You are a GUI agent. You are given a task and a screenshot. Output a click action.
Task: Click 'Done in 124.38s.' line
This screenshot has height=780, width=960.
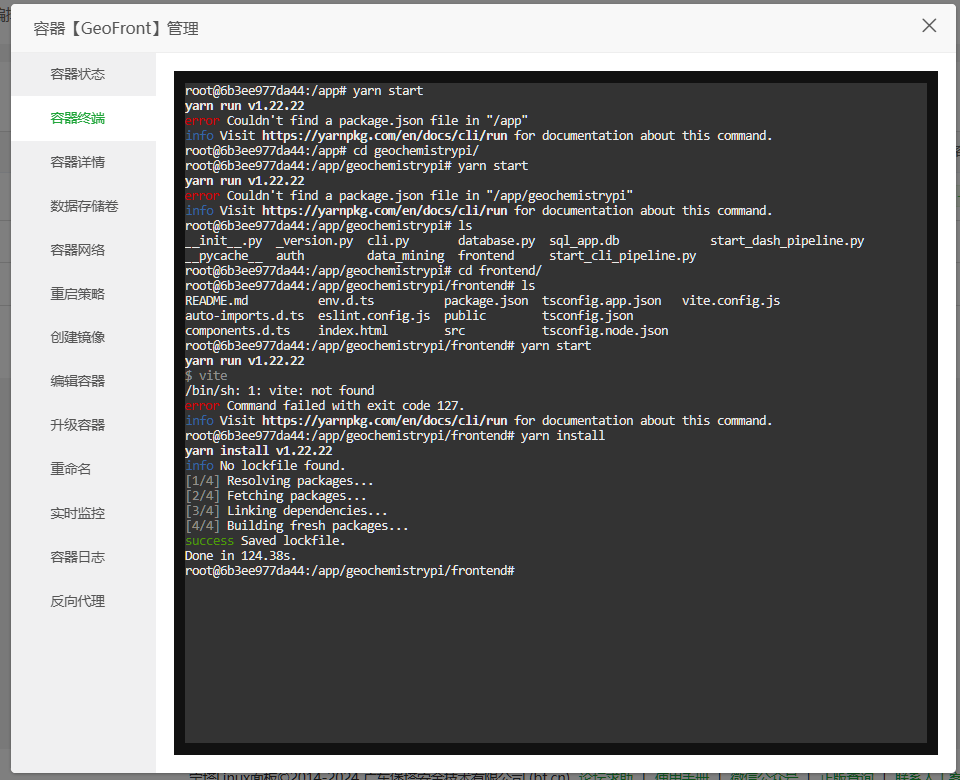[241, 556]
